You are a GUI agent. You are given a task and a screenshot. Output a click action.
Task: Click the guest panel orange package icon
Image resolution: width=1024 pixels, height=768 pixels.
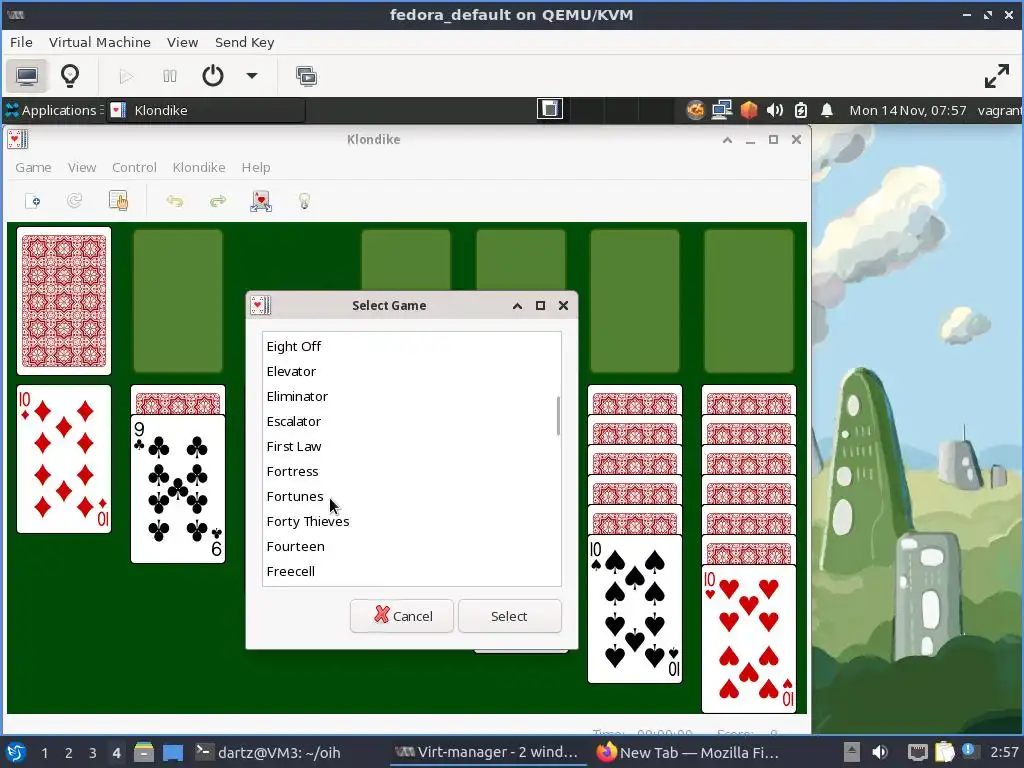click(x=749, y=110)
